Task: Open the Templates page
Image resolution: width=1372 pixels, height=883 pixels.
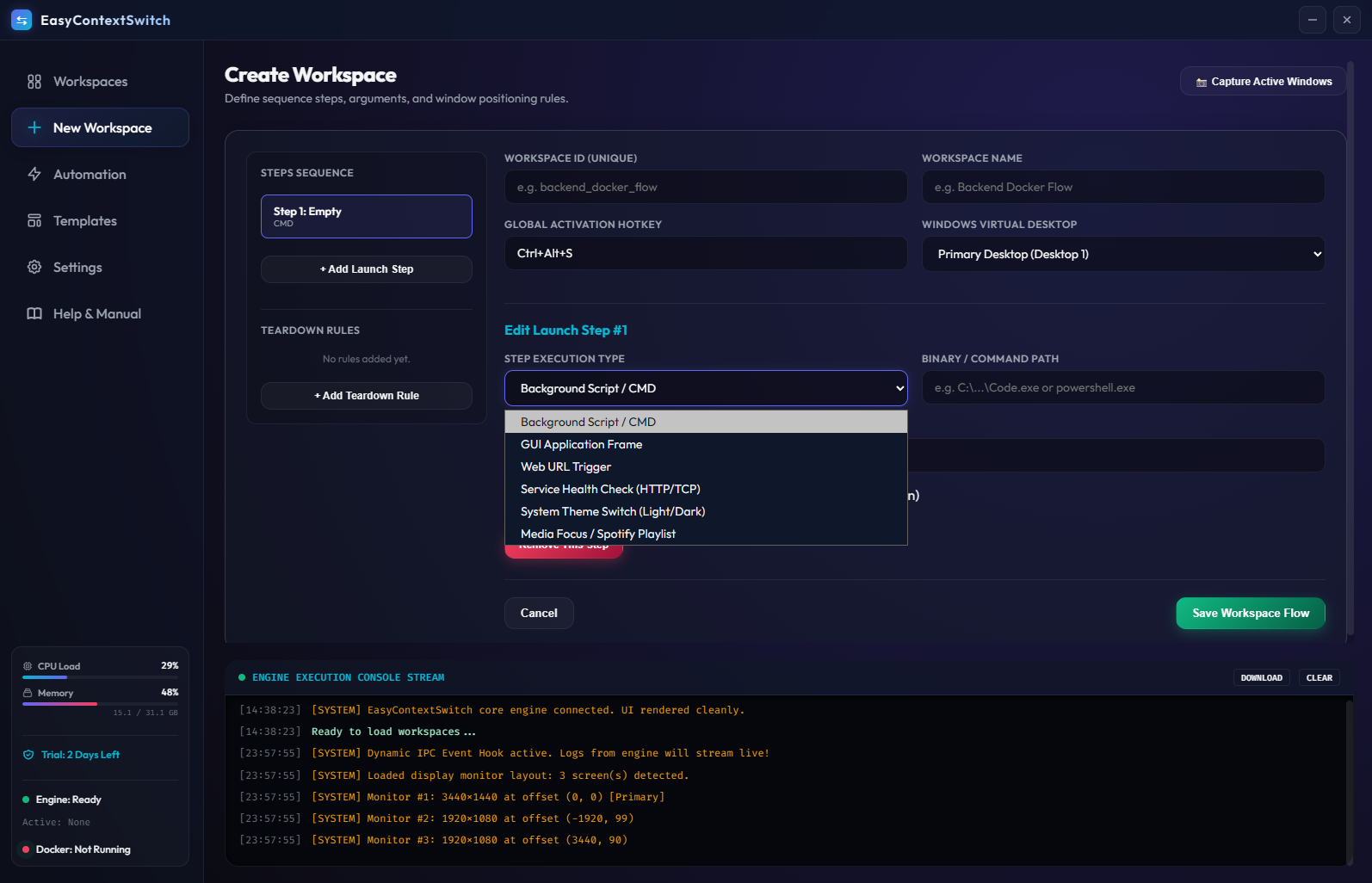Action: (x=100, y=220)
